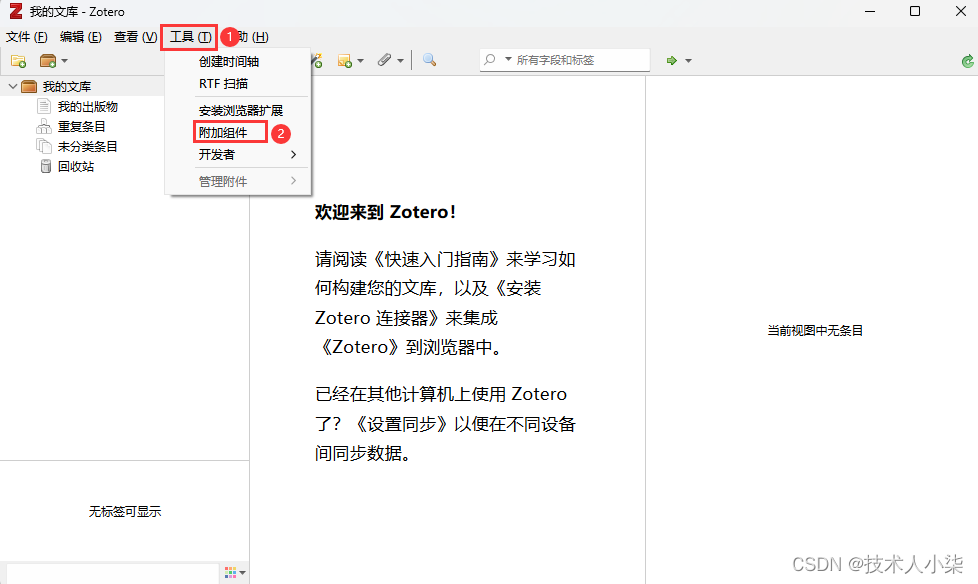Select 未分类条目 in the tree

click(88, 147)
